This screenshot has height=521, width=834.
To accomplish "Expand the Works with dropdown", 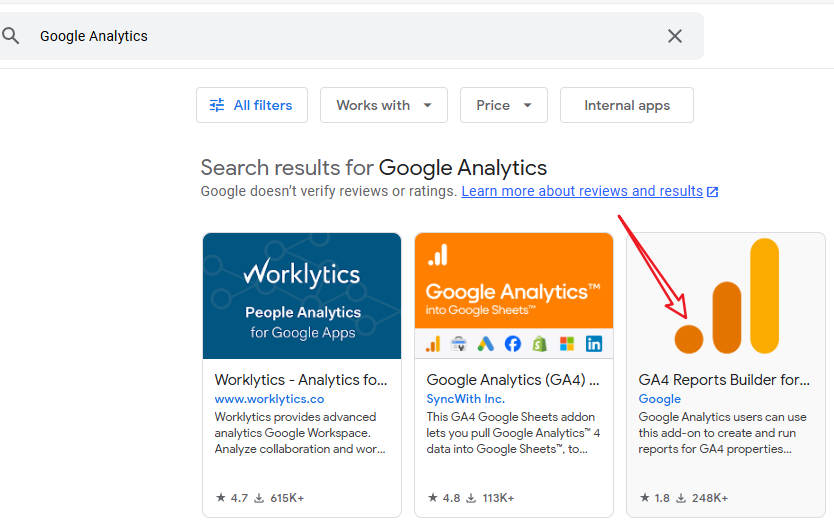I will (384, 105).
